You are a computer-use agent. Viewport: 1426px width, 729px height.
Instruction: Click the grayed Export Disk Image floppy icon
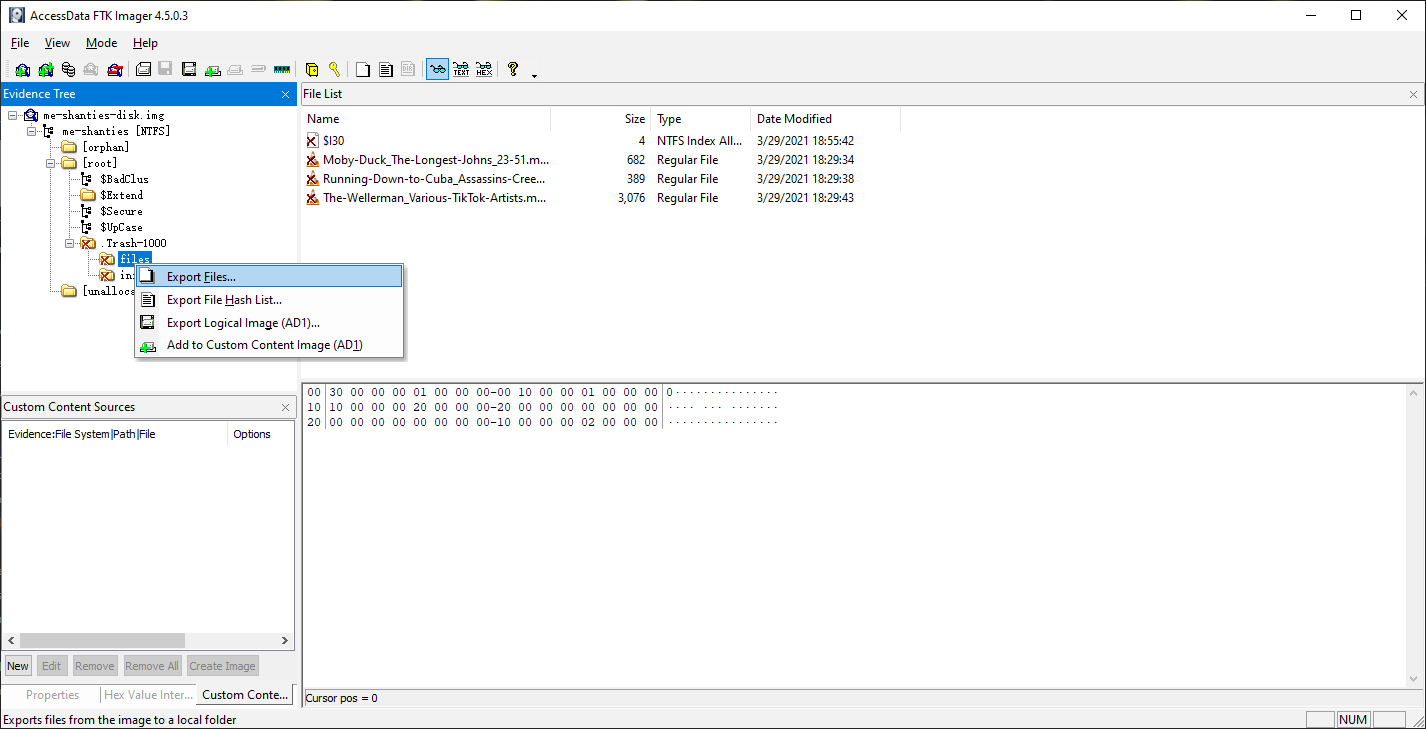166,69
